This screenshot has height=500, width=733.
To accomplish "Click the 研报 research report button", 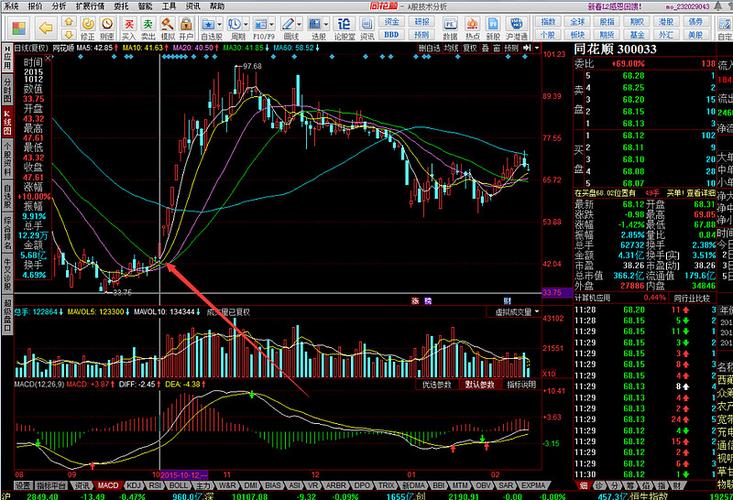I will [x=421, y=21].
